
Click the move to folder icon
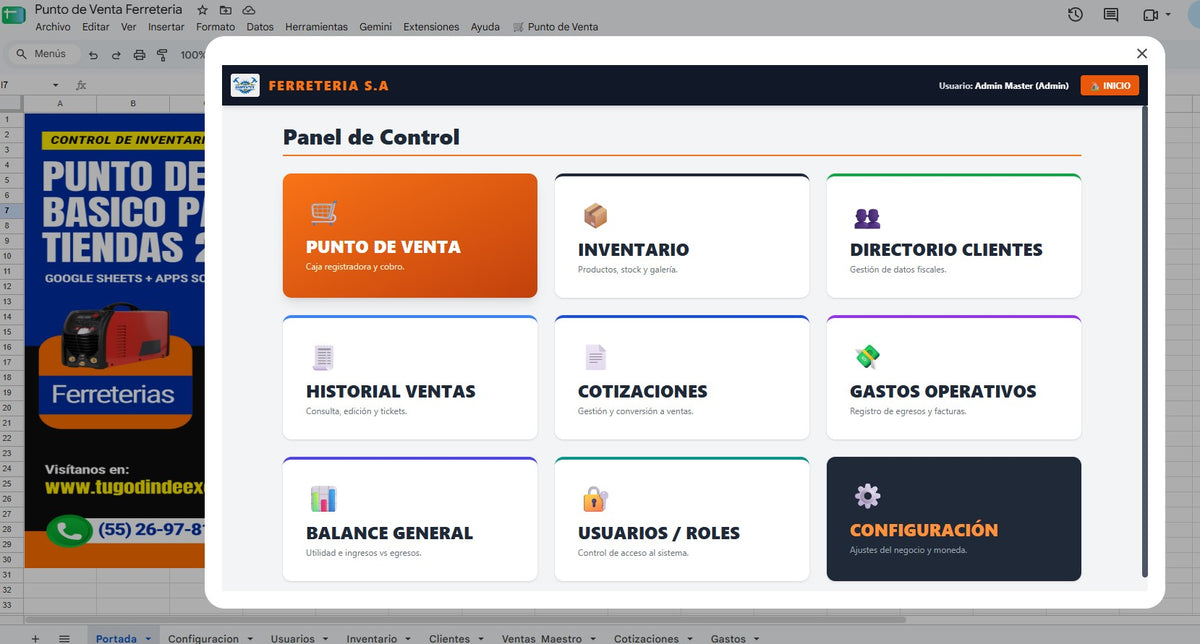point(226,9)
